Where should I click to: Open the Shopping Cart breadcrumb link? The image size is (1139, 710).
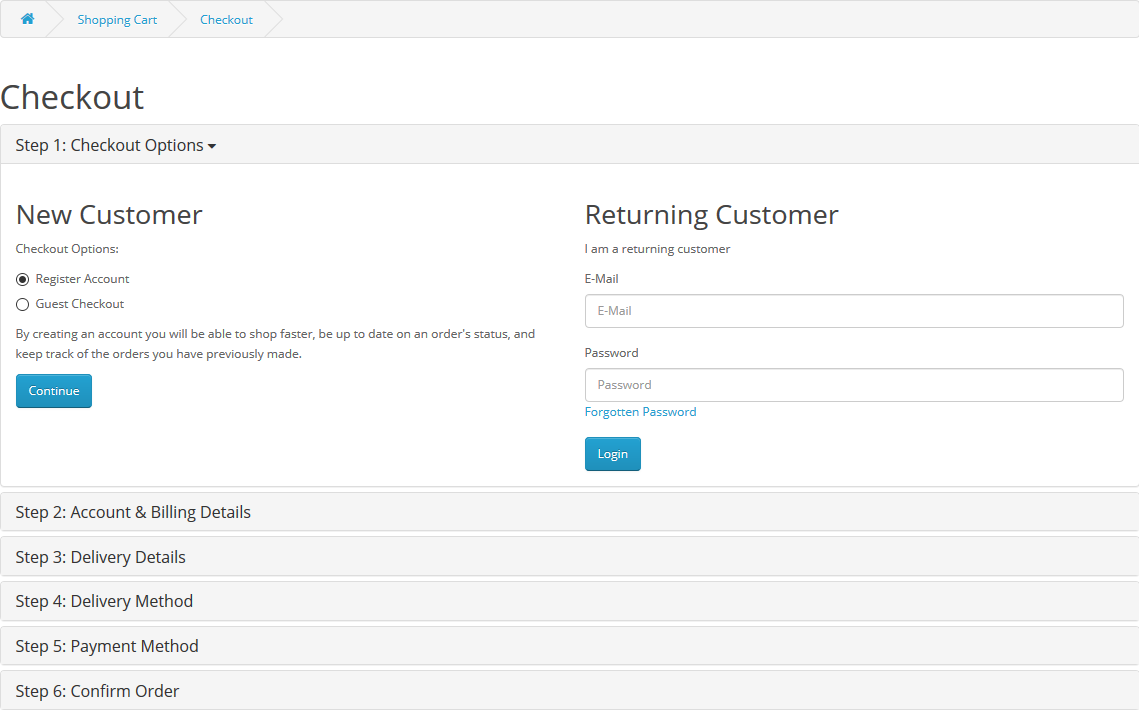click(x=117, y=20)
